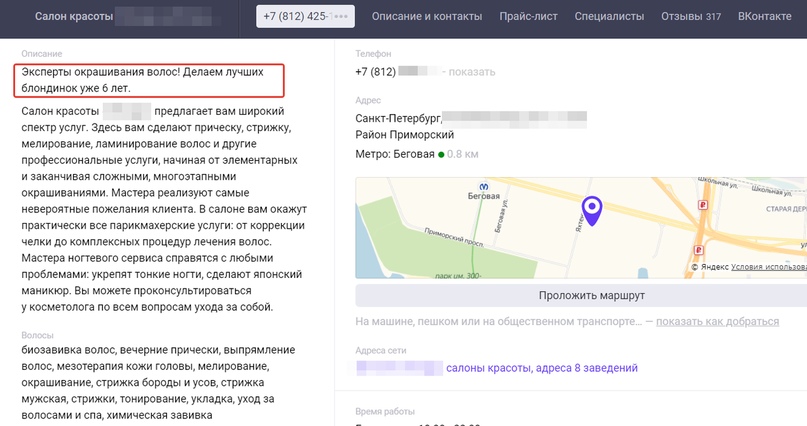The width and height of the screenshot is (807, 426).
Task: Open the Описание и контакты tab
Action: 427,16
